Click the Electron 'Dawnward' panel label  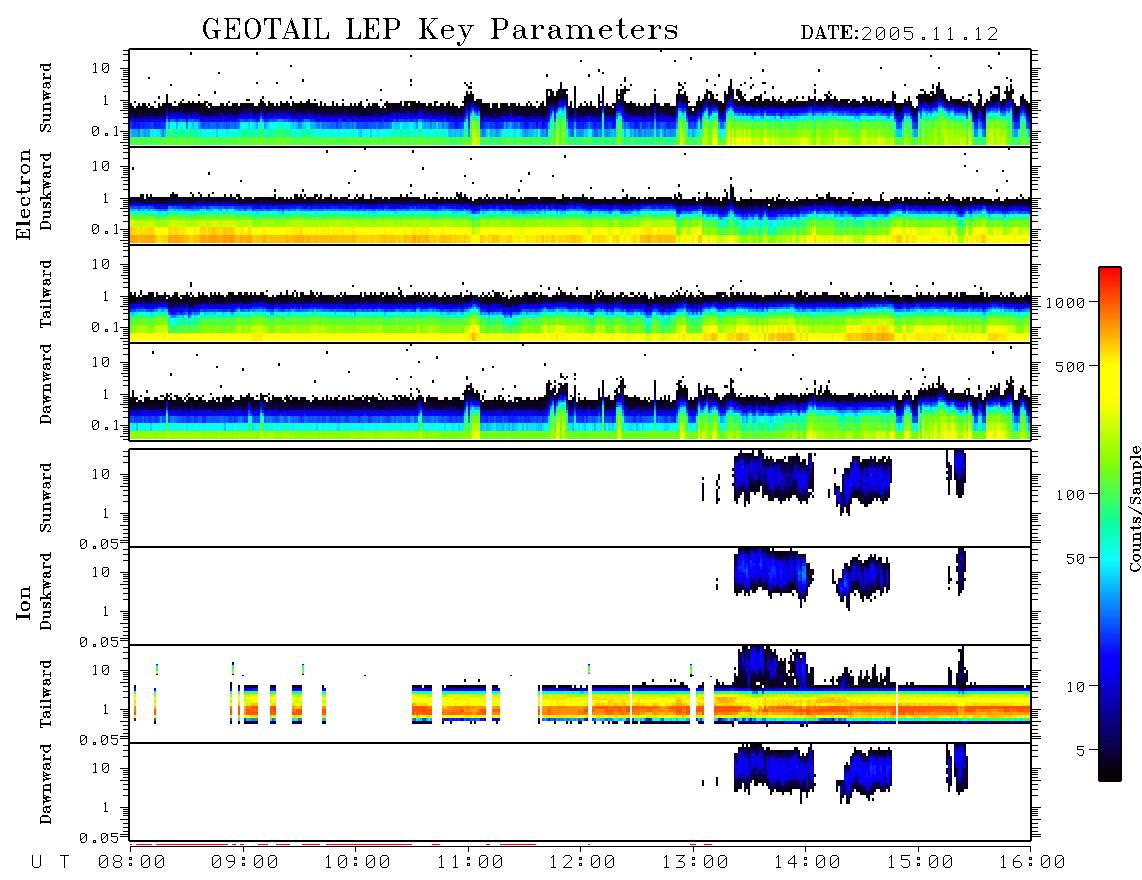(46, 384)
